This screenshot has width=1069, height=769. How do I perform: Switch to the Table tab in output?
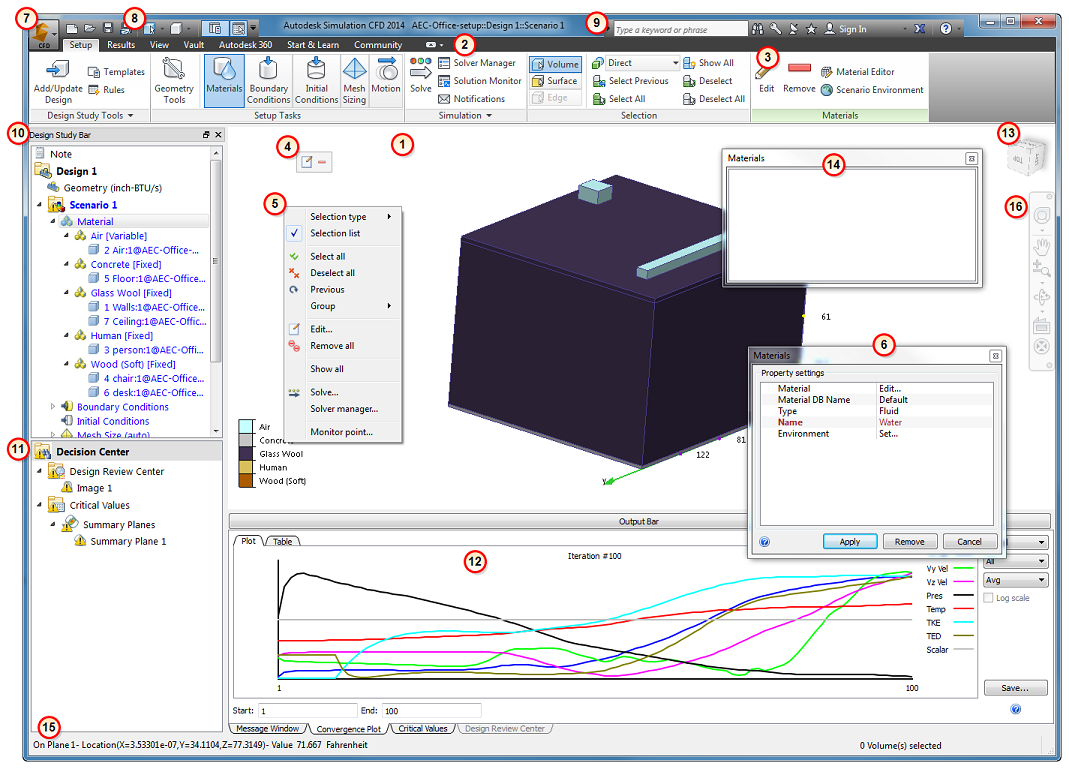click(x=282, y=541)
